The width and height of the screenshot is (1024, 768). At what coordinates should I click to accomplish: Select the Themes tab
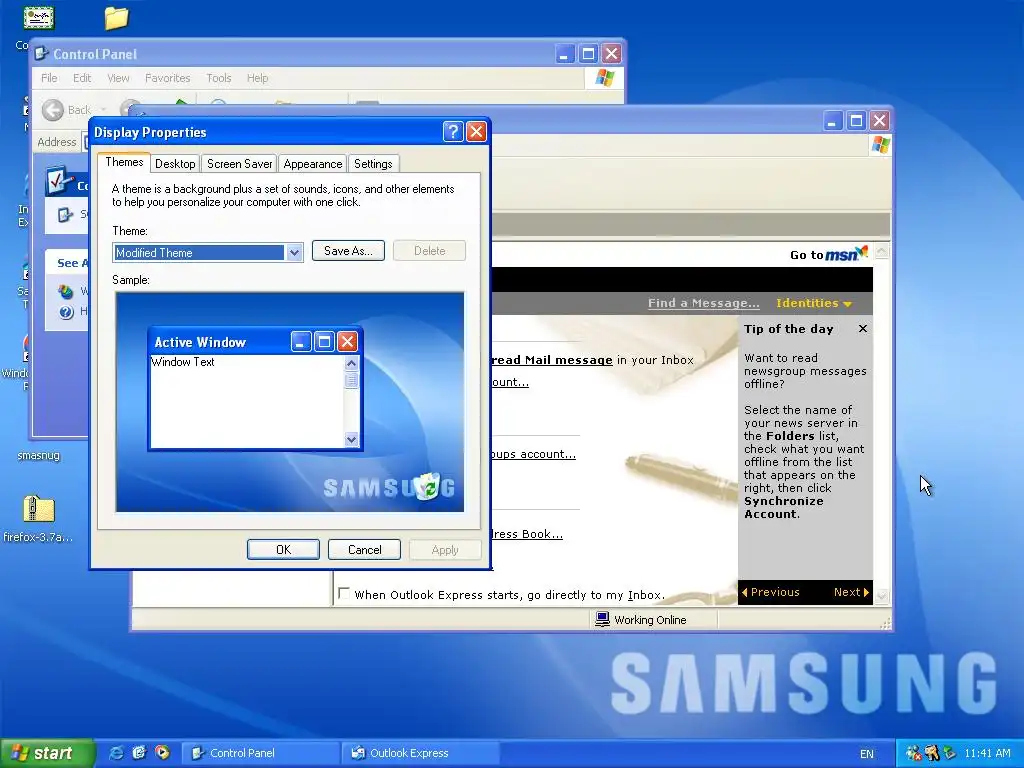pos(124,162)
